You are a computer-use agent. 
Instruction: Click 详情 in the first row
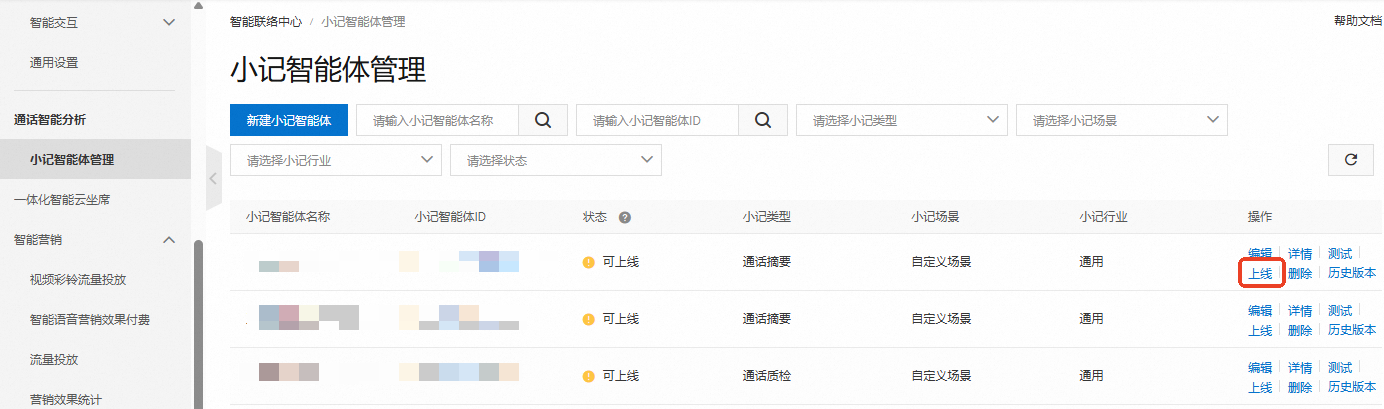1300,254
